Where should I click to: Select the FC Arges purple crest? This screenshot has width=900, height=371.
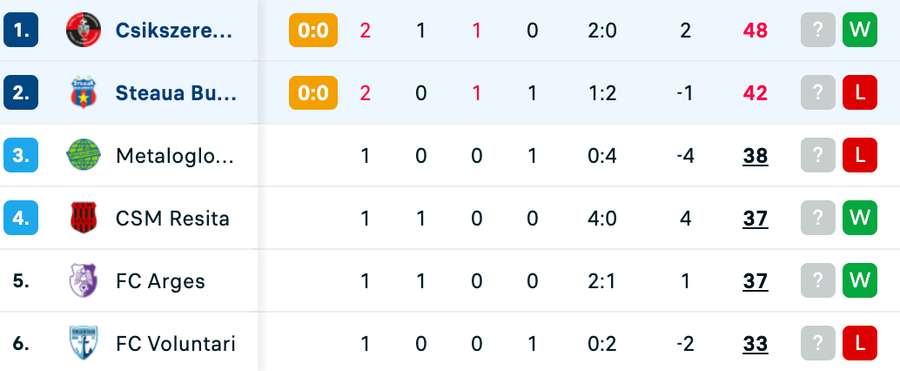click(x=83, y=280)
